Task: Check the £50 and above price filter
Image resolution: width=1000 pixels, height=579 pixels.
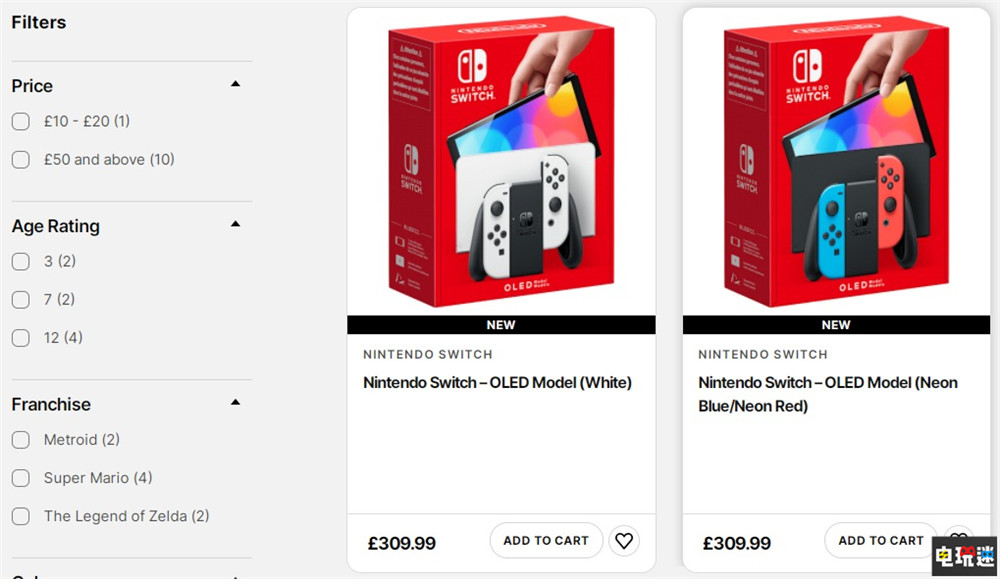Action: (21, 159)
